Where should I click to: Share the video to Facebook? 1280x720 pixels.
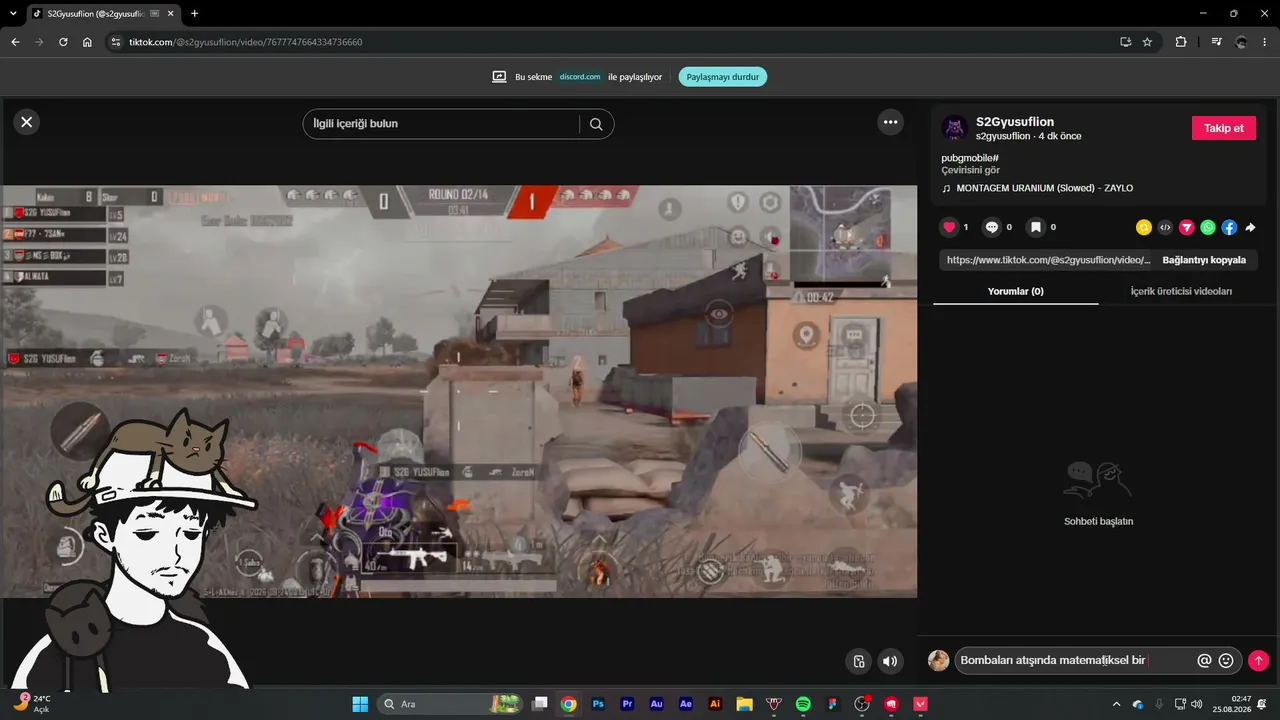(x=1229, y=227)
